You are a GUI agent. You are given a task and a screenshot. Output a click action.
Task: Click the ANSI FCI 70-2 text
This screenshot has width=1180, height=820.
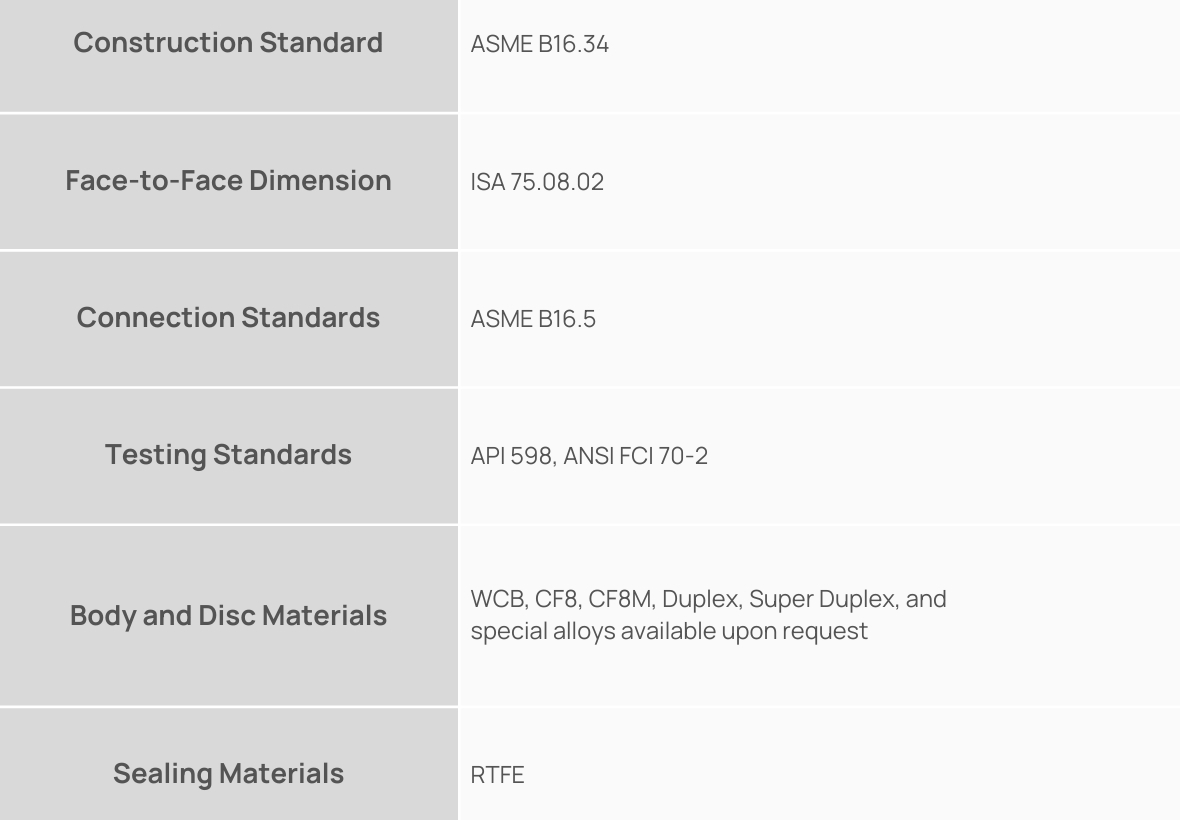636,456
